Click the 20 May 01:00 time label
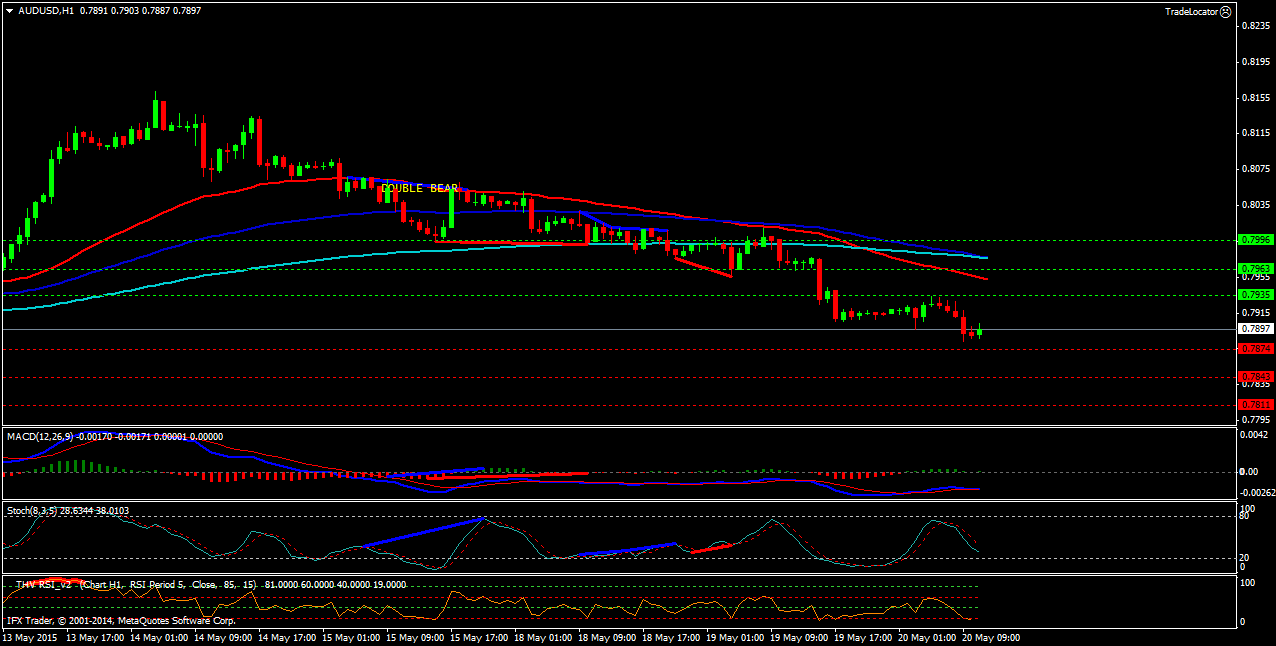This screenshot has width=1276, height=646. point(926,637)
